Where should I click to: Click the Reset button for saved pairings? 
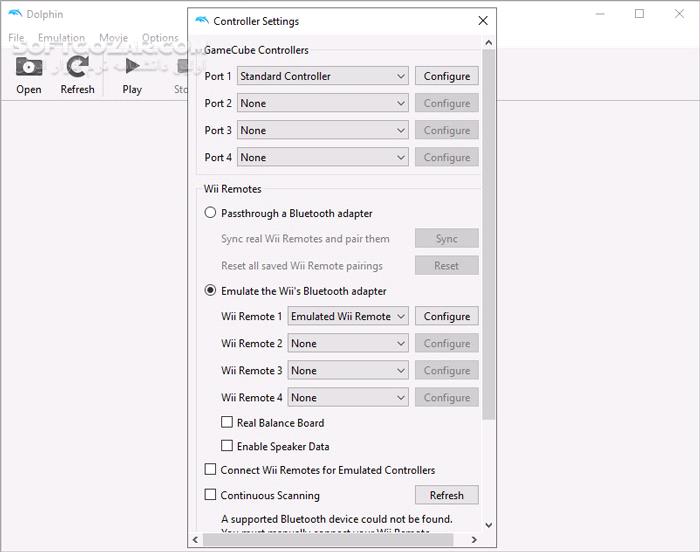click(x=447, y=266)
